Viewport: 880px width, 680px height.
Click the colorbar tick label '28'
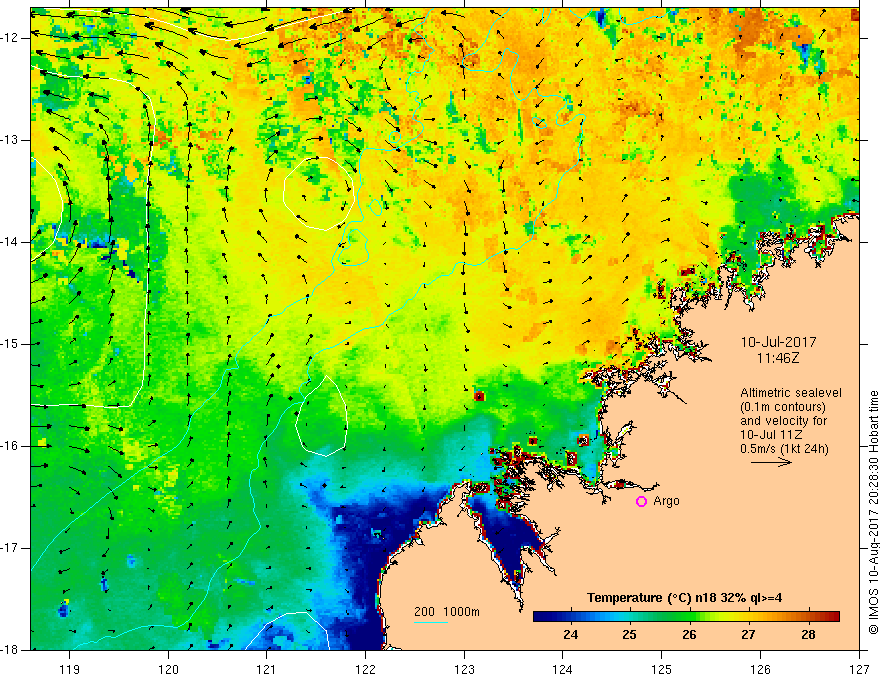(808, 635)
